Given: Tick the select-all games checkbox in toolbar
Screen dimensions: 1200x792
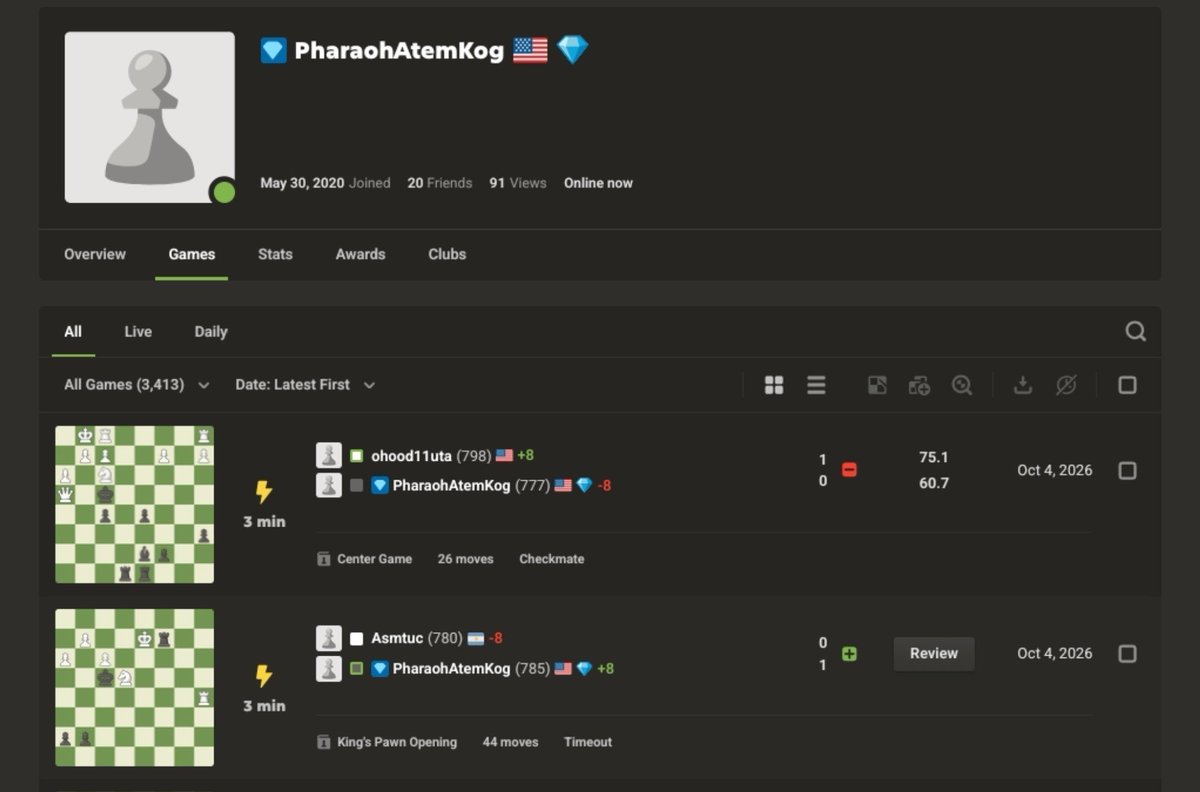Looking at the screenshot, I should (x=1127, y=385).
